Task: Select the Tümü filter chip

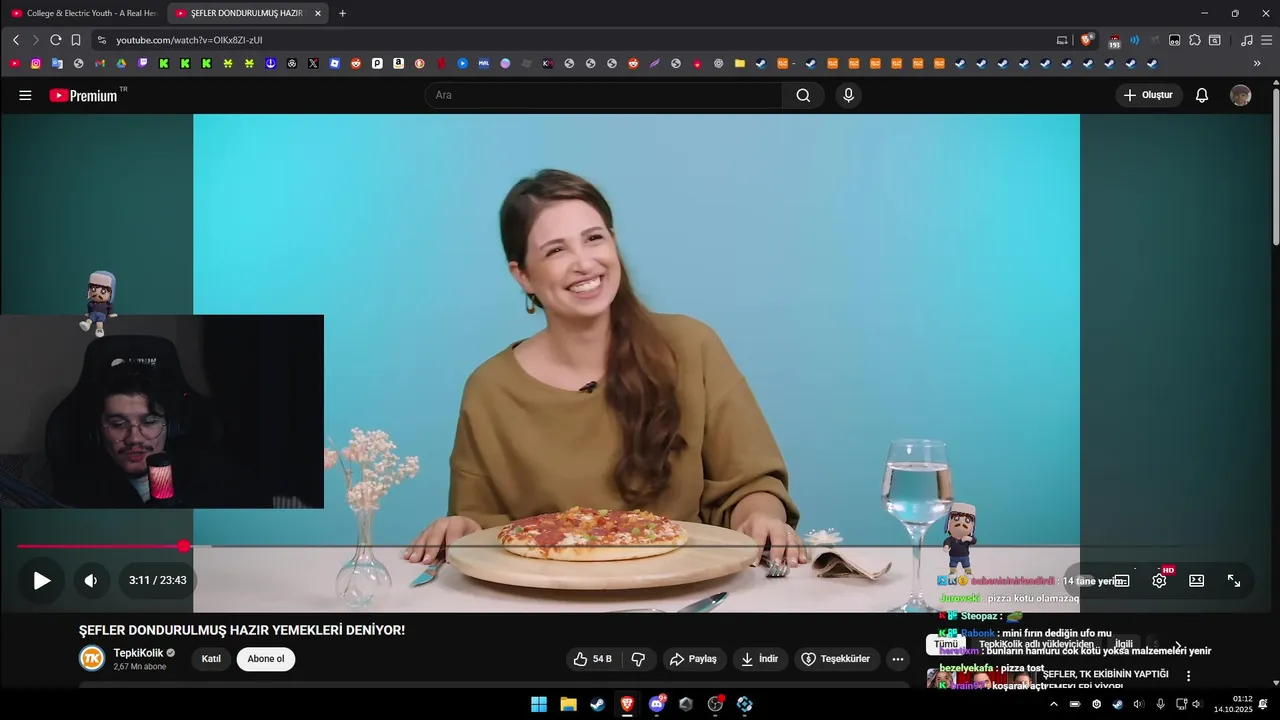Action: (x=946, y=645)
